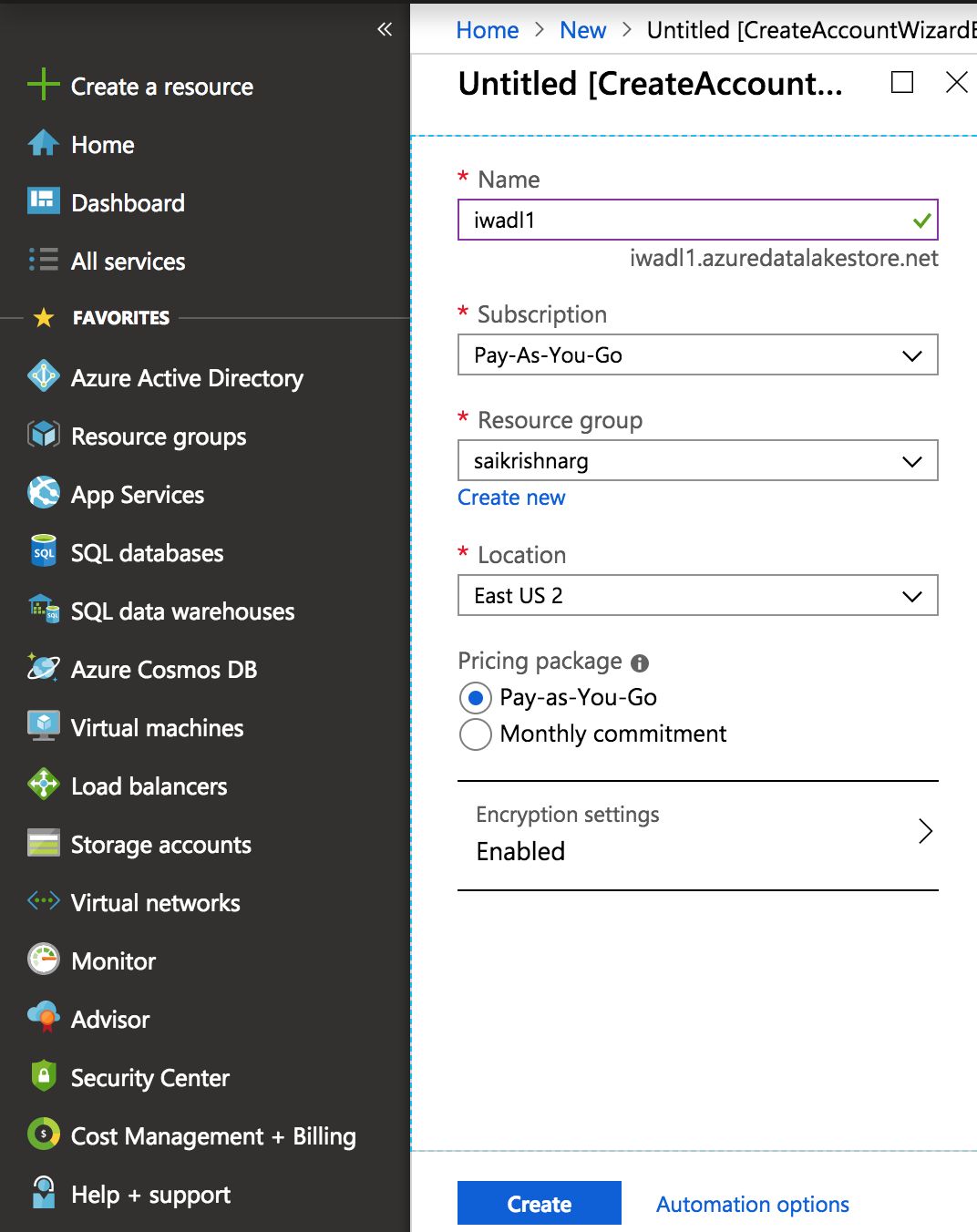The image size is (977, 1232).
Task: Maximize the blade with square icon
Action: click(x=902, y=83)
